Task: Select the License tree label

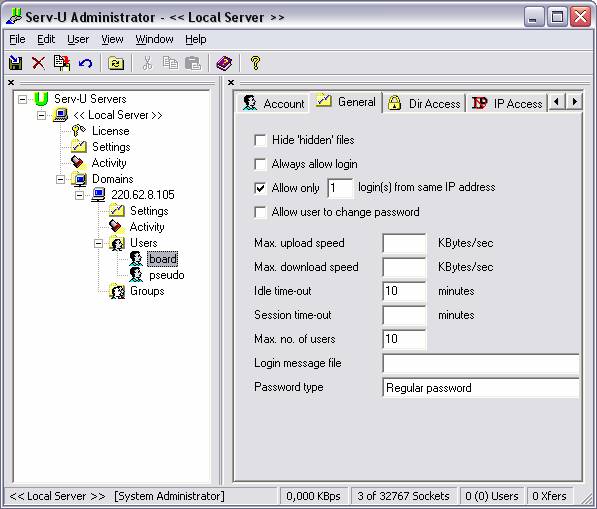Action: (110, 131)
